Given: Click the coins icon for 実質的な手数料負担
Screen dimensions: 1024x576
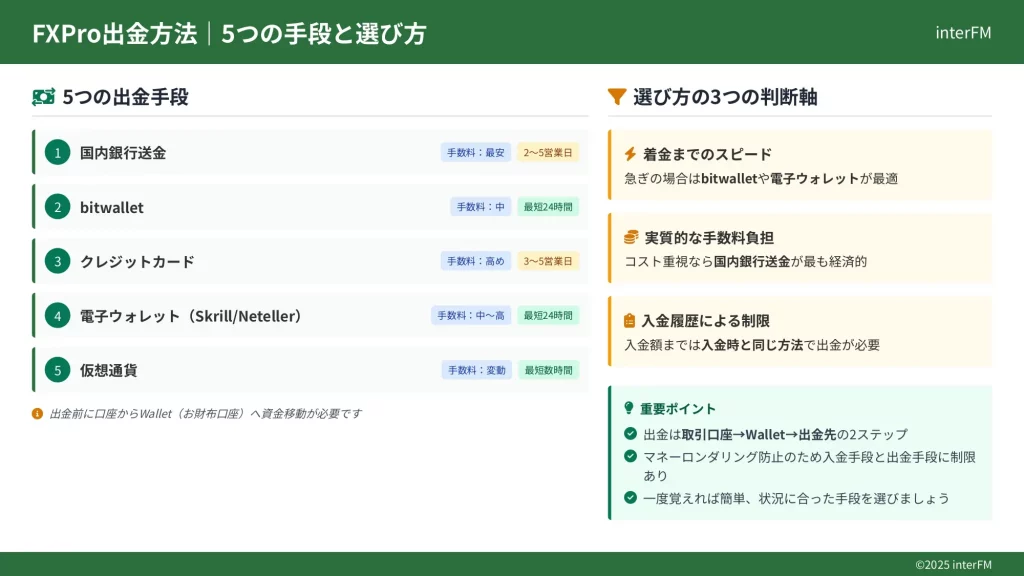Looking at the screenshot, I should click(x=630, y=237).
